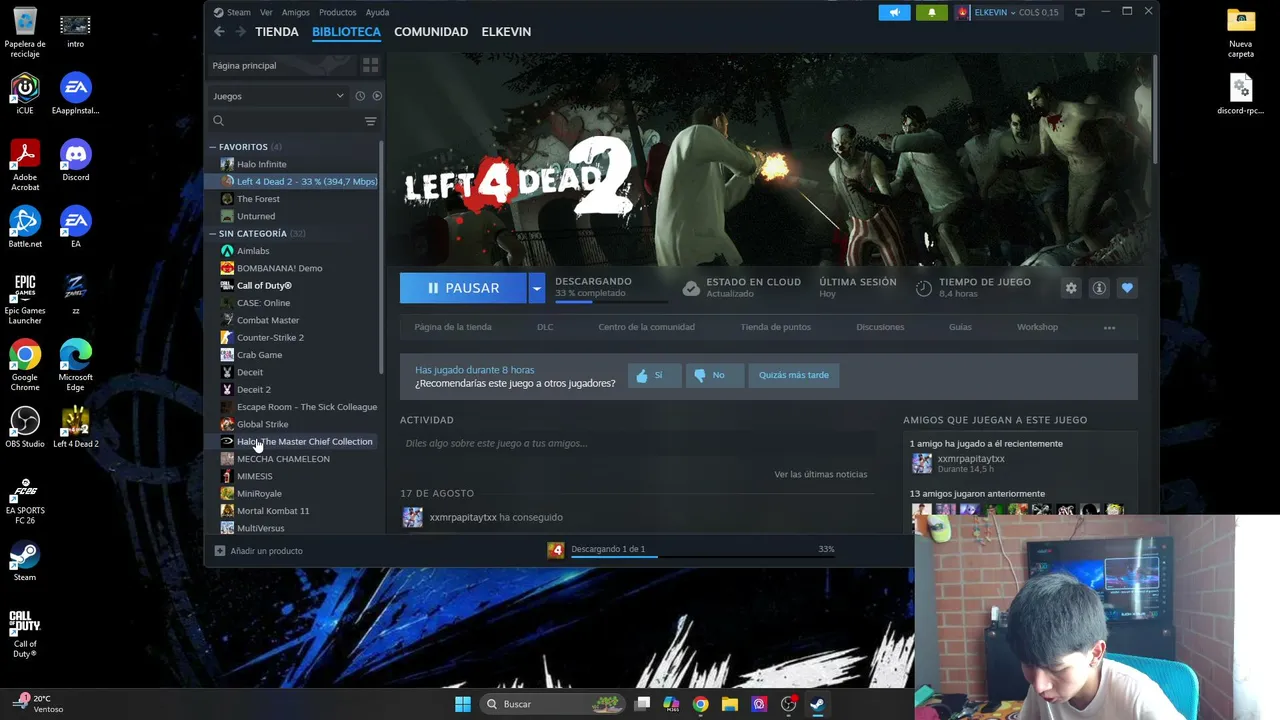Collapse the Sin categoría section
This screenshot has width=1280, height=720.
tap(212, 234)
